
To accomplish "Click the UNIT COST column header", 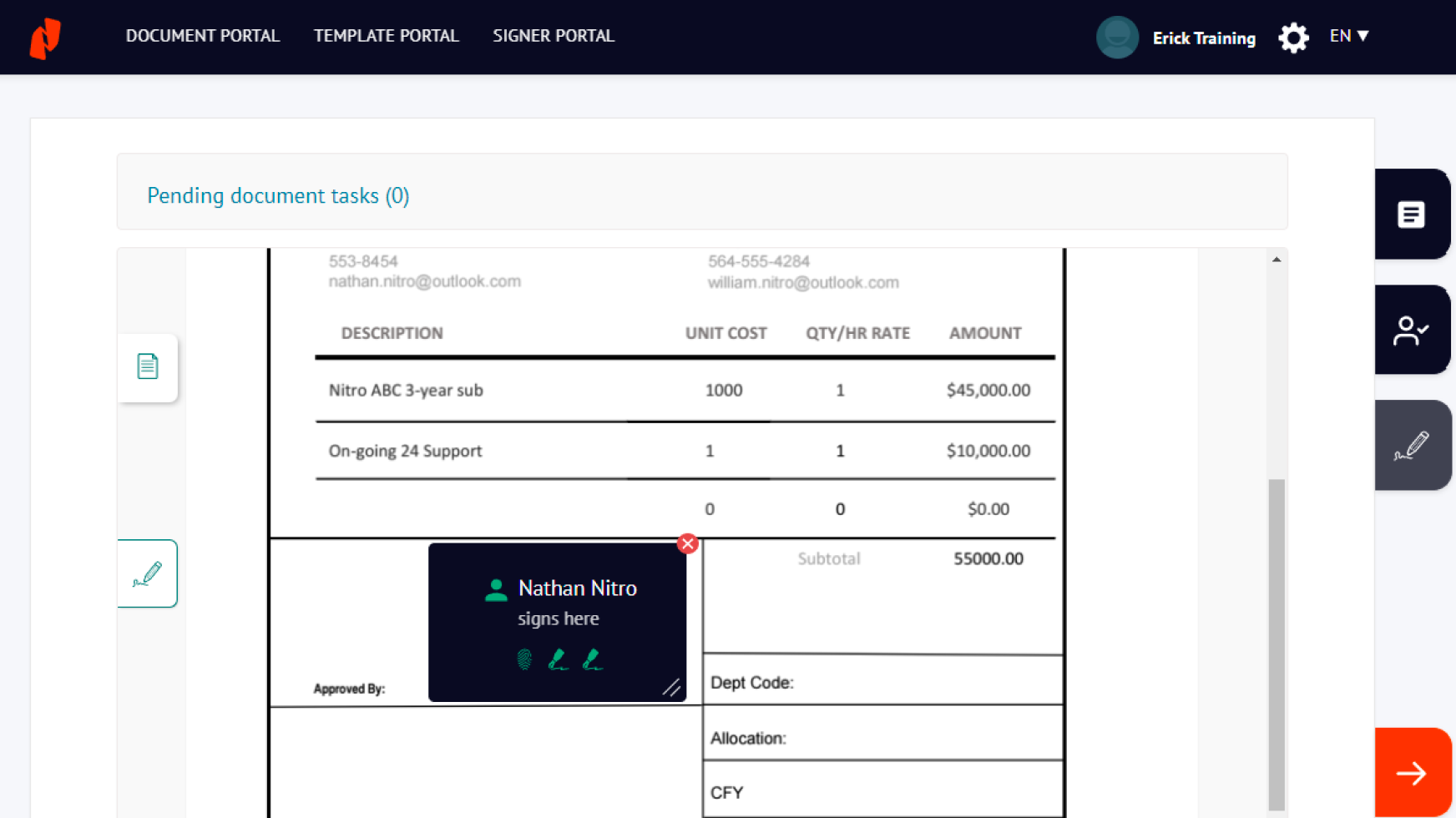I will (726, 333).
